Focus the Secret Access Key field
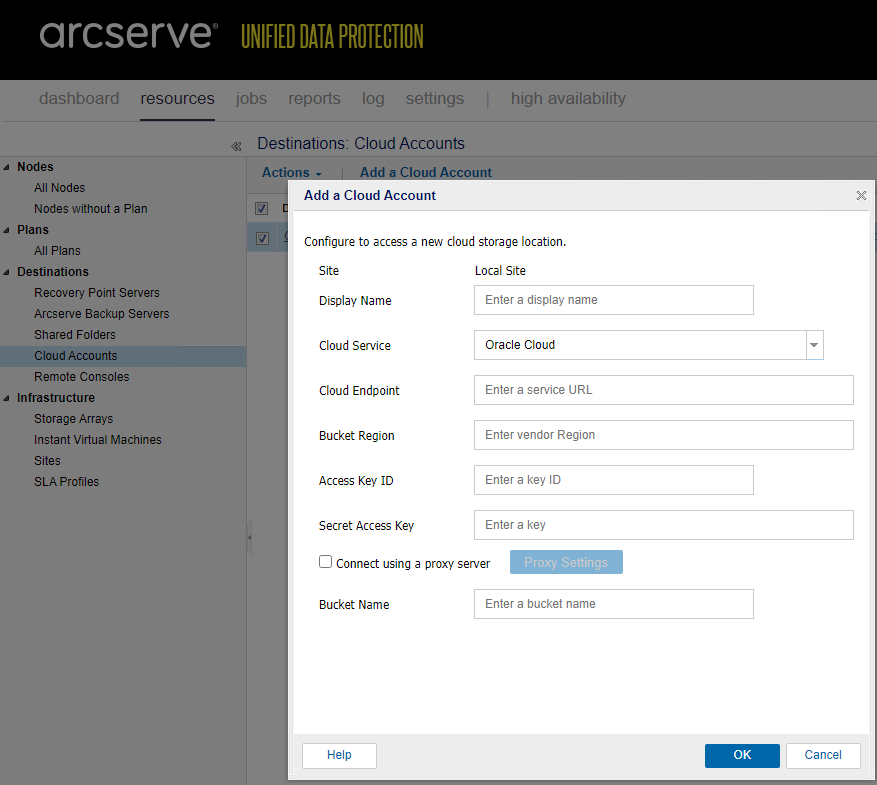 tap(663, 525)
